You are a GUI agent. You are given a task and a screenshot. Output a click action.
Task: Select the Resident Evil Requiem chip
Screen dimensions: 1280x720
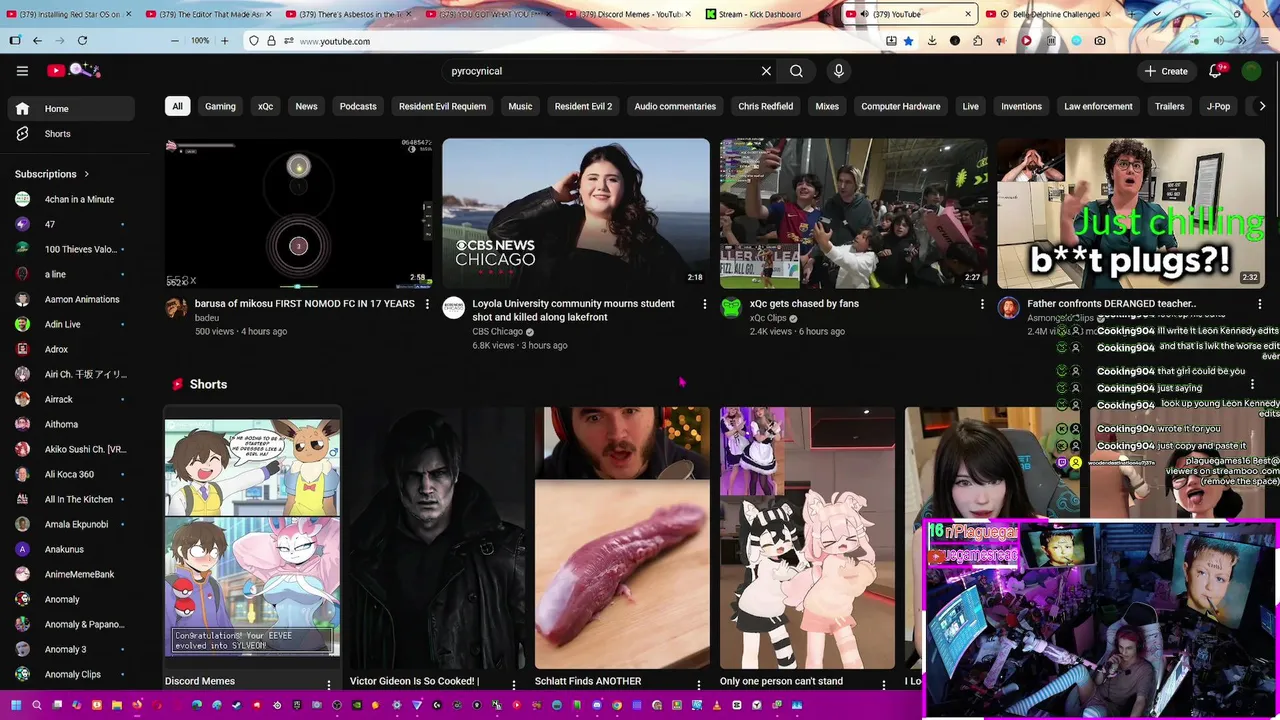click(x=442, y=106)
